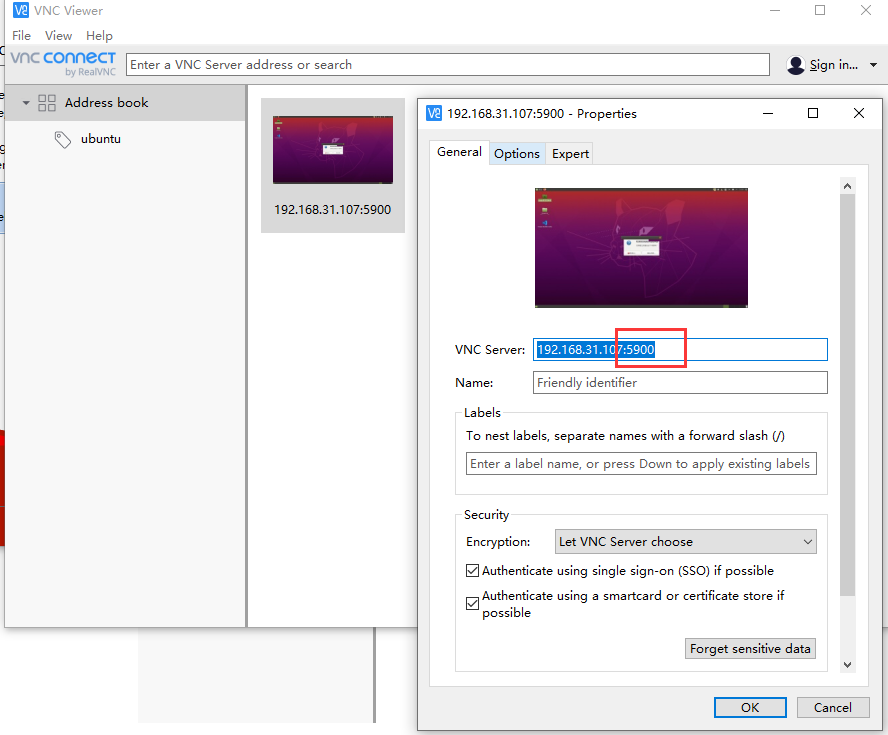Click the VNC icon in the Properties title bar

[x=434, y=113]
